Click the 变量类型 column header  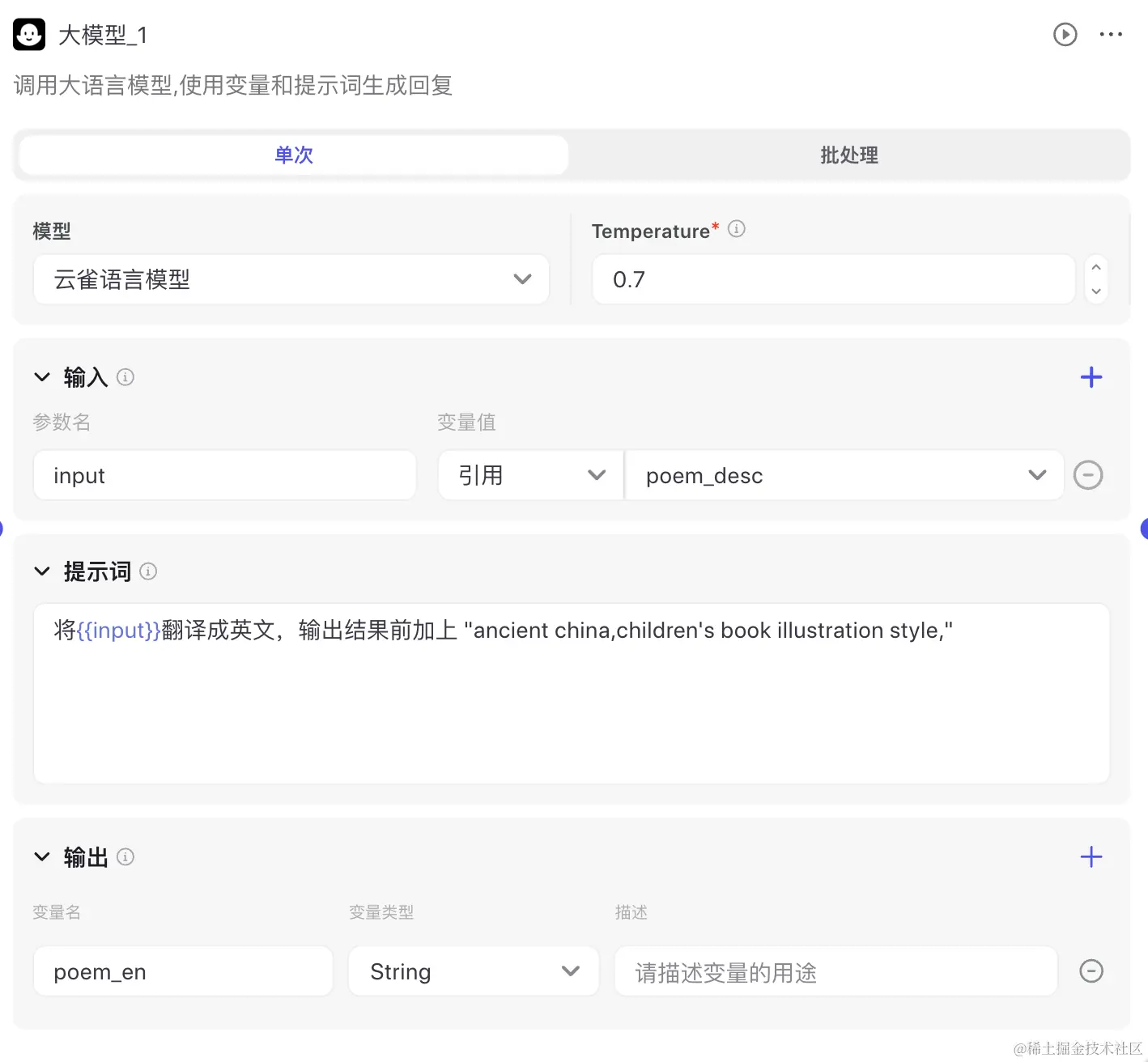point(381,912)
